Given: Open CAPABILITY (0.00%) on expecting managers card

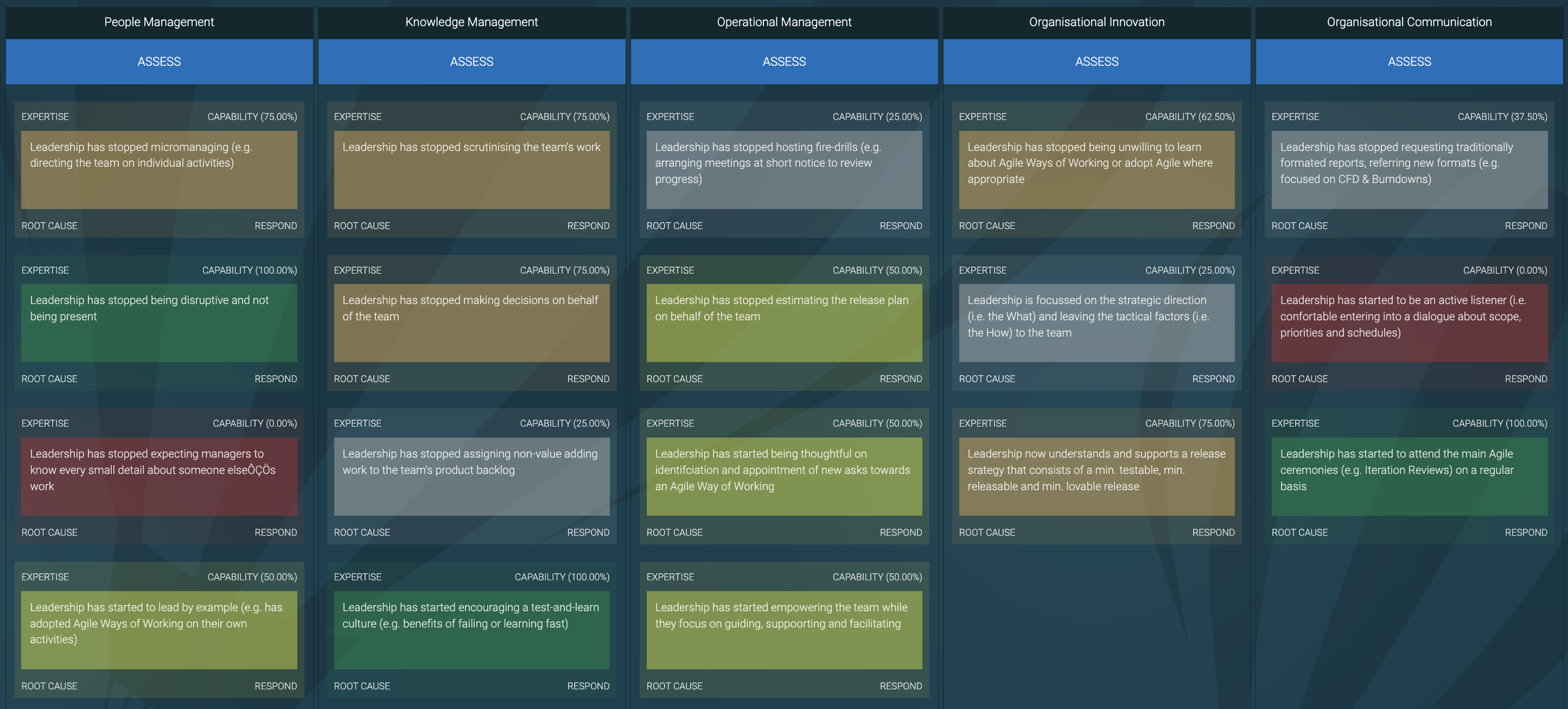Looking at the screenshot, I should coord(255,424).
